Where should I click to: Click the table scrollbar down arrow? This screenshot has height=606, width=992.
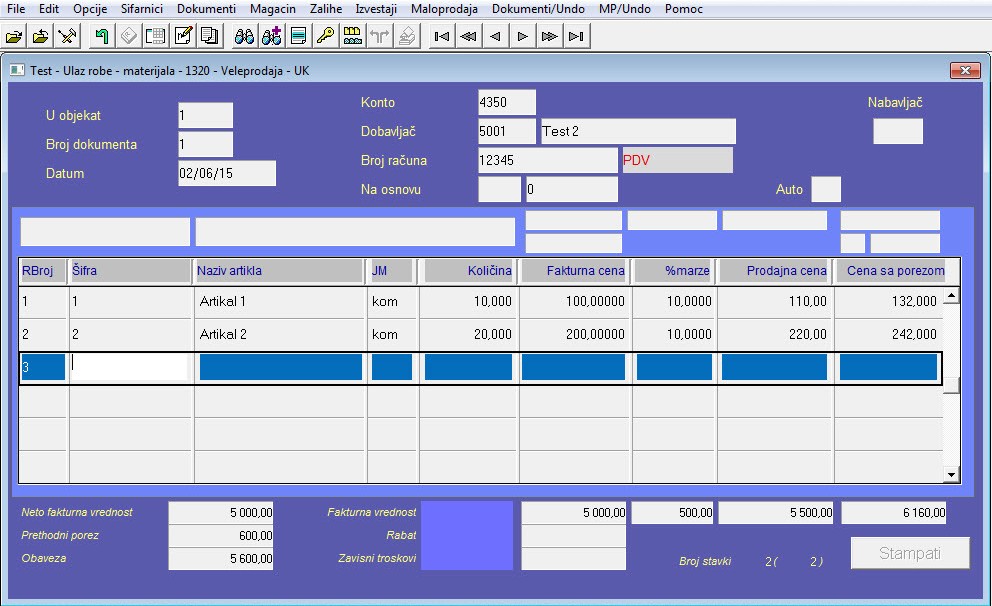click(951, 474)
